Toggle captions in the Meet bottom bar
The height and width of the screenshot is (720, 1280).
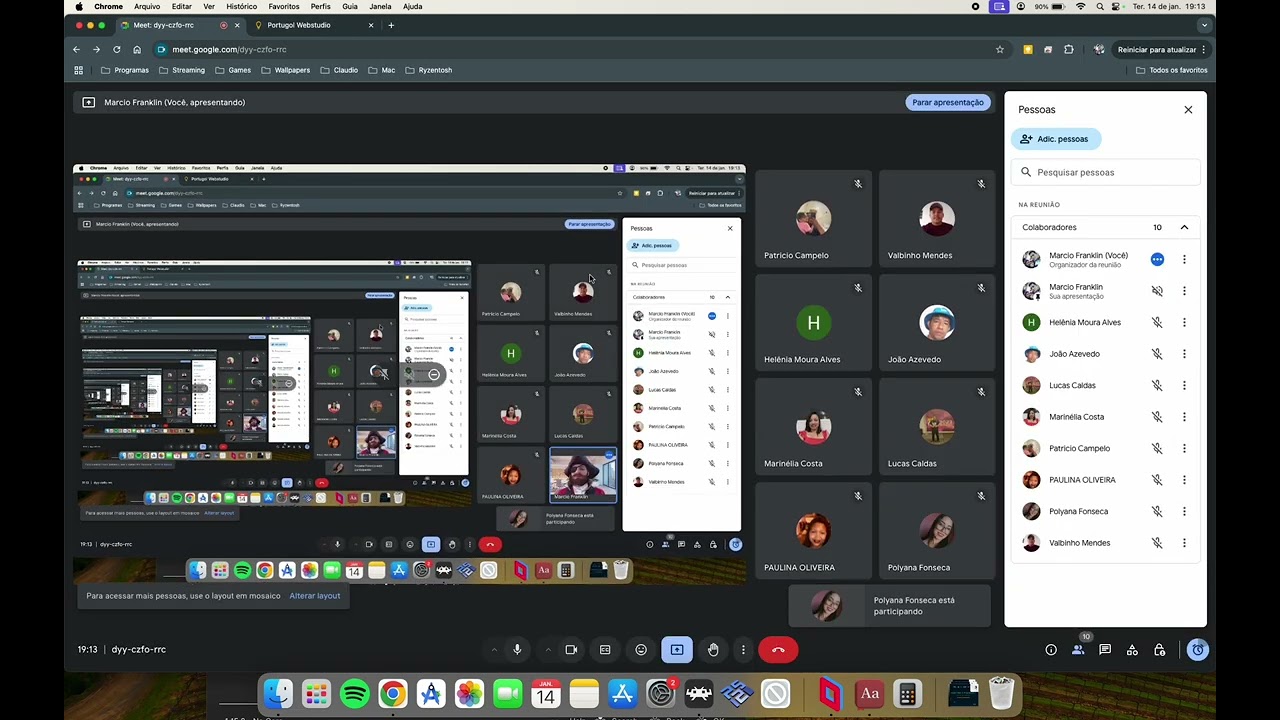[605, 650]
